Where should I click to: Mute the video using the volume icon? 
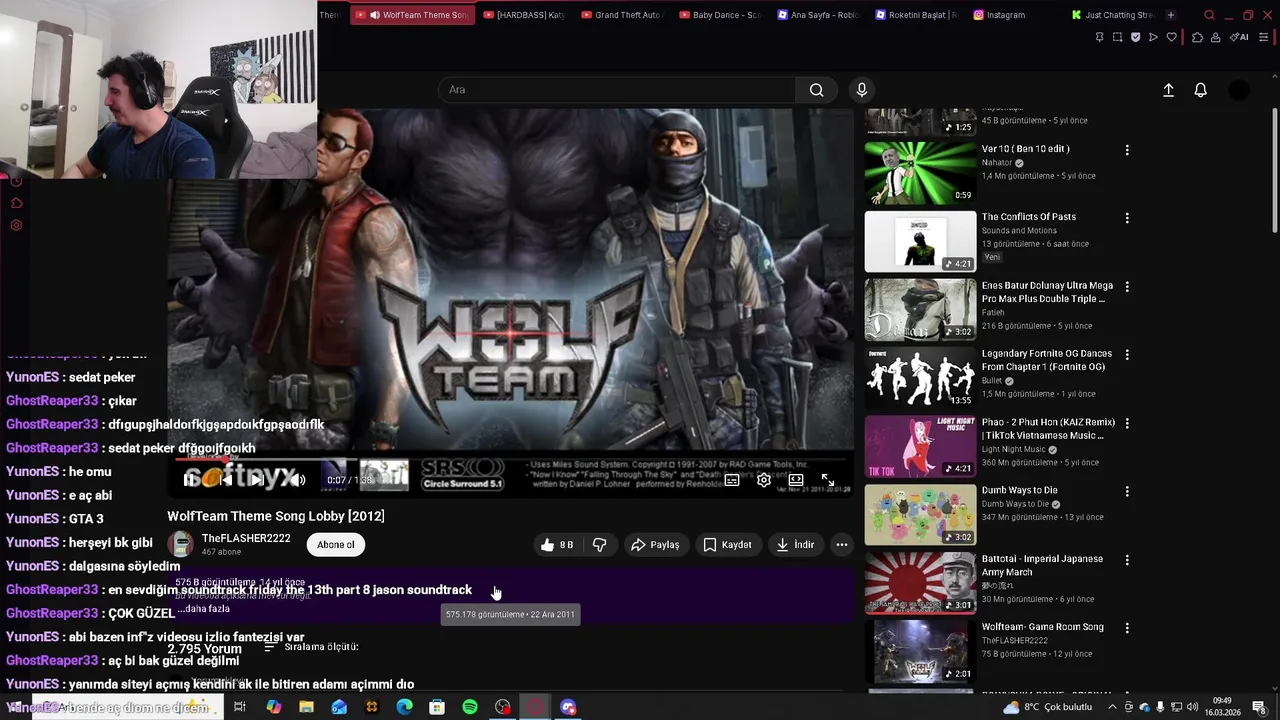click(x=297, y=480)
